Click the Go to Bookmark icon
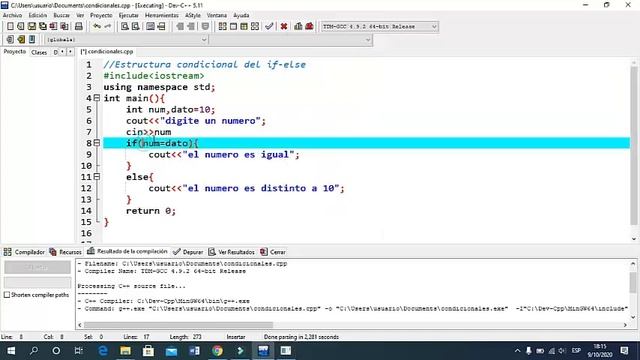 coord(162,27)
